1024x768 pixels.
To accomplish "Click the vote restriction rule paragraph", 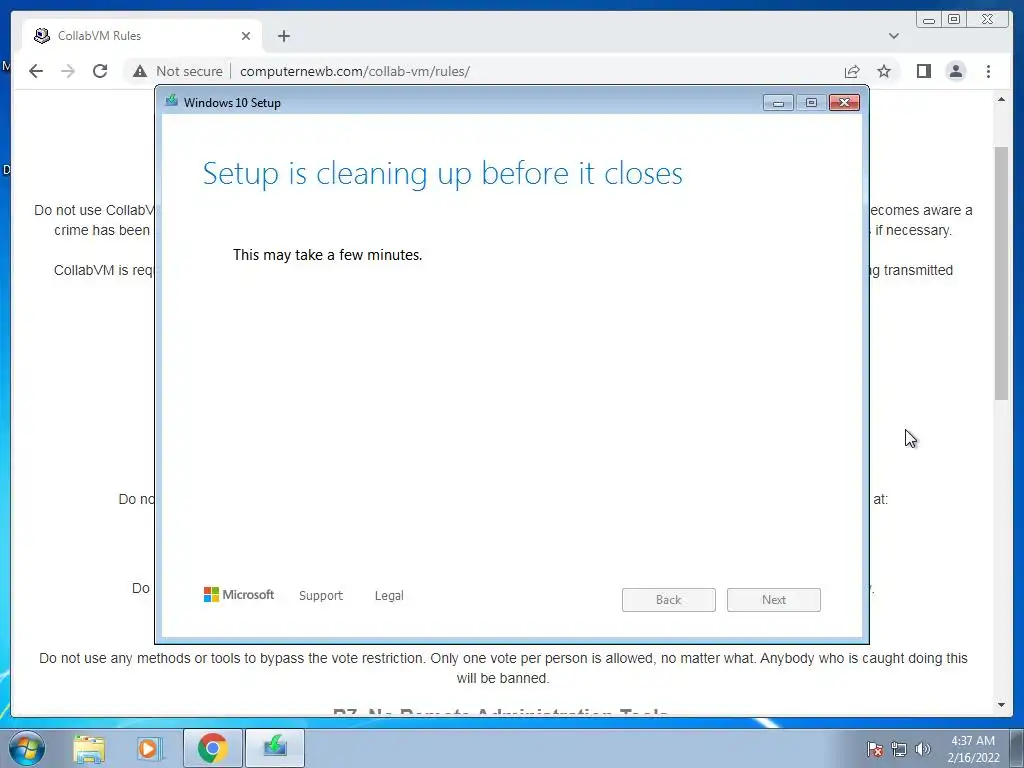I will (x=503, y=668).
